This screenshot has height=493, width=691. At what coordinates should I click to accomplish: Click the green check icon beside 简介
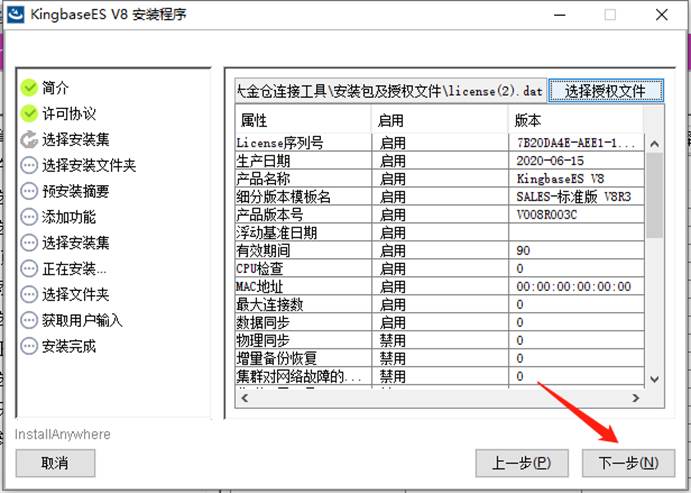30,88
